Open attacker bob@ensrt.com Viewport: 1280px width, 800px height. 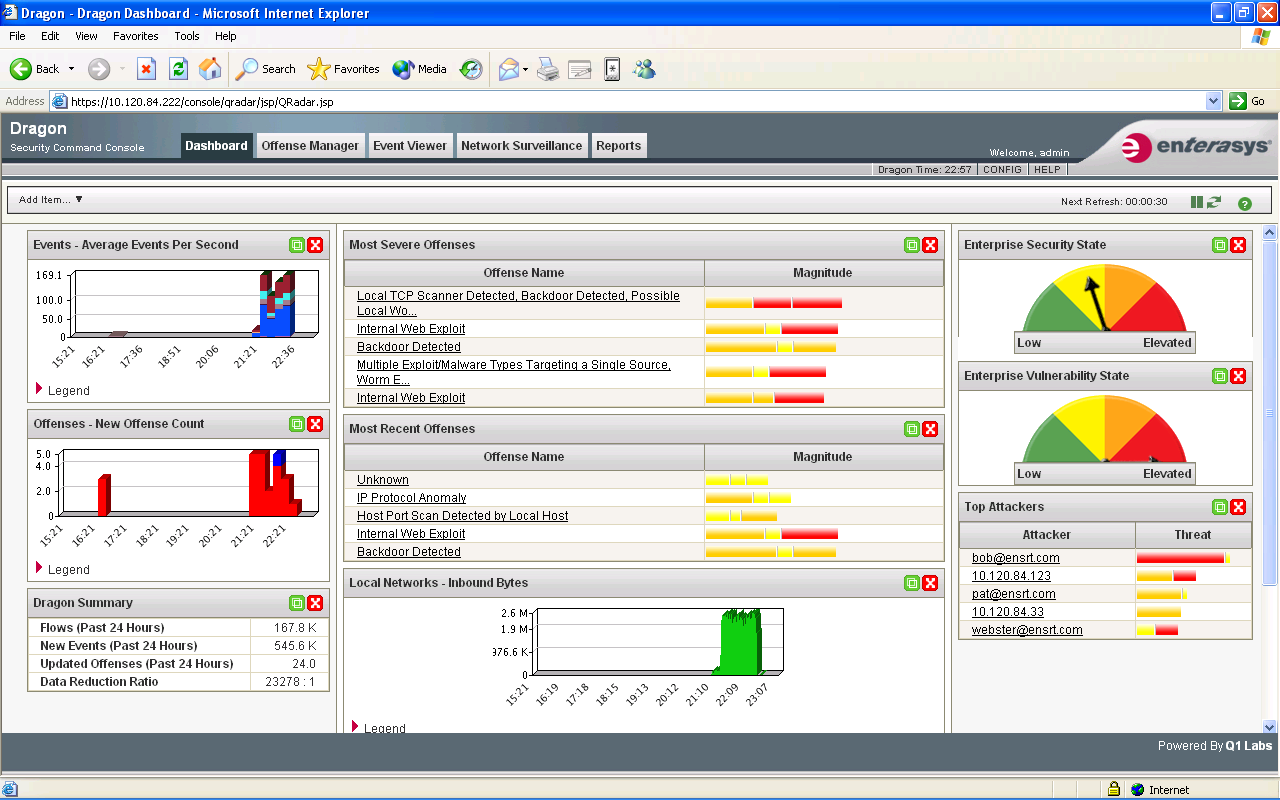pyautogui.click(x=1016, y=558)
